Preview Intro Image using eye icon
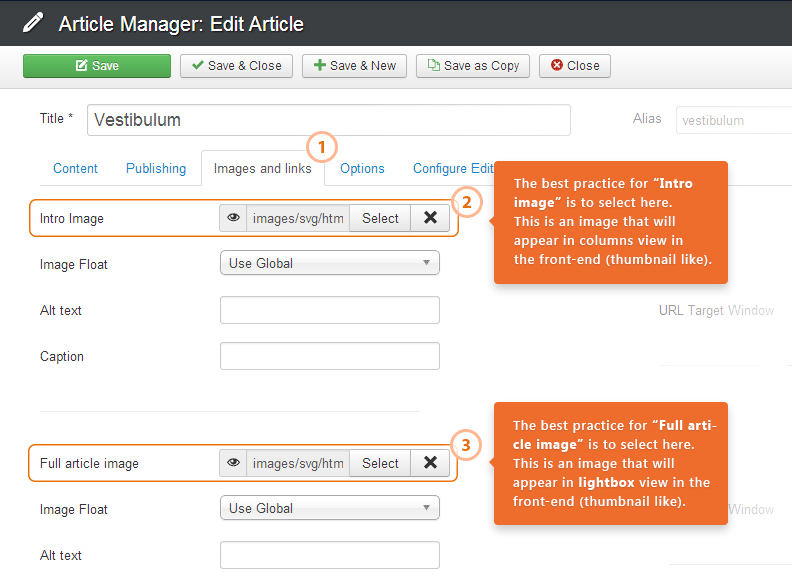Screen dimensions: 792x577 click(x=233, y=218)
